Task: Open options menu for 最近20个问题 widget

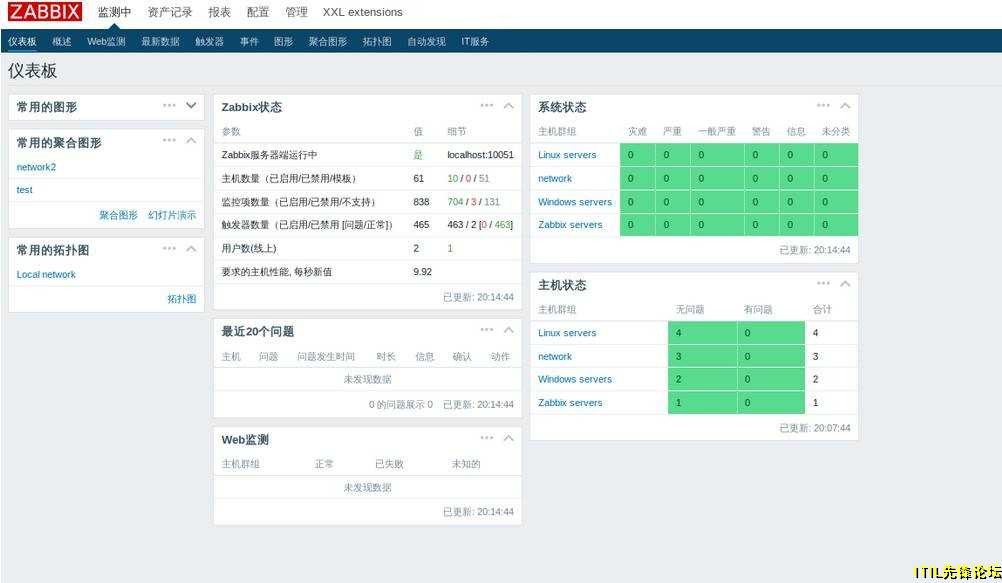Action: point(486,330)
